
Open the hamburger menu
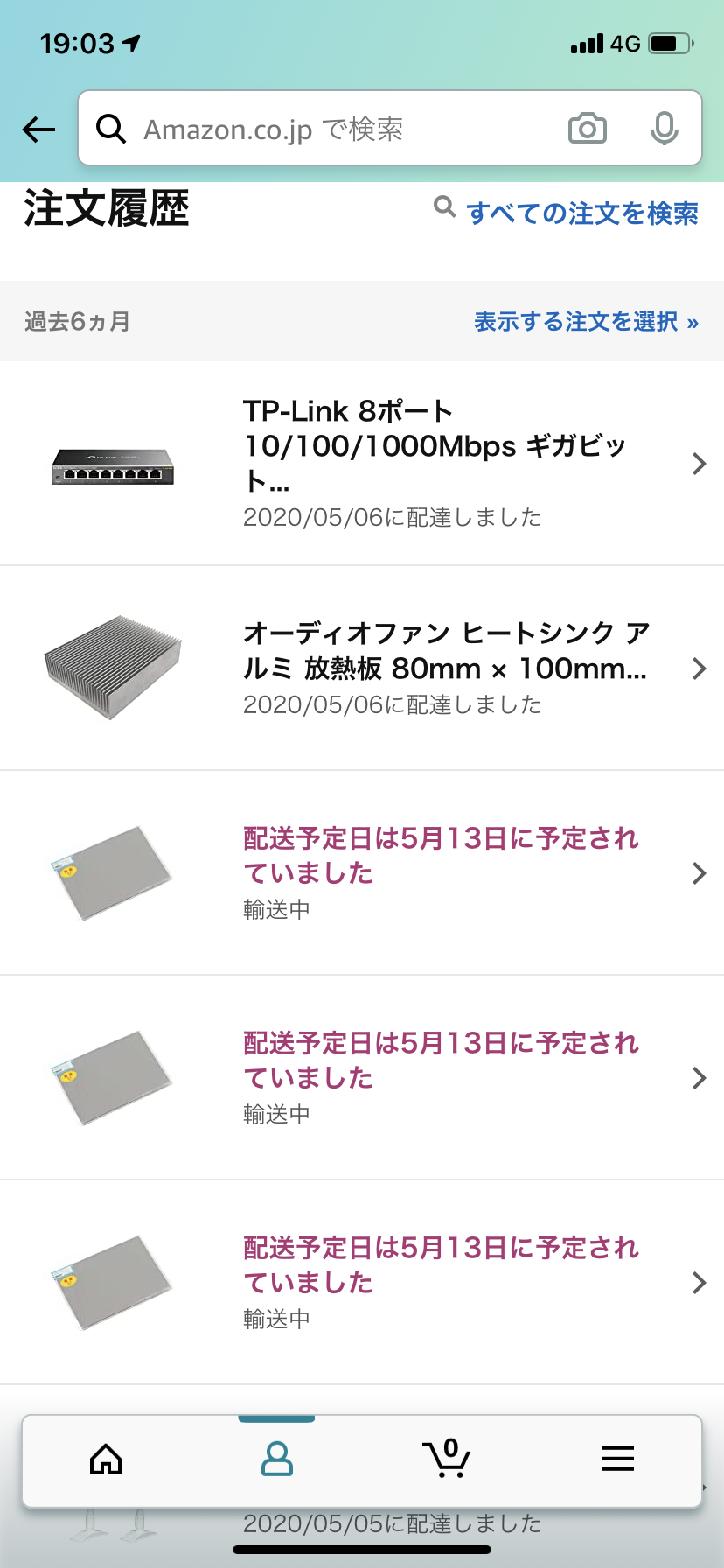(617, 1459)
